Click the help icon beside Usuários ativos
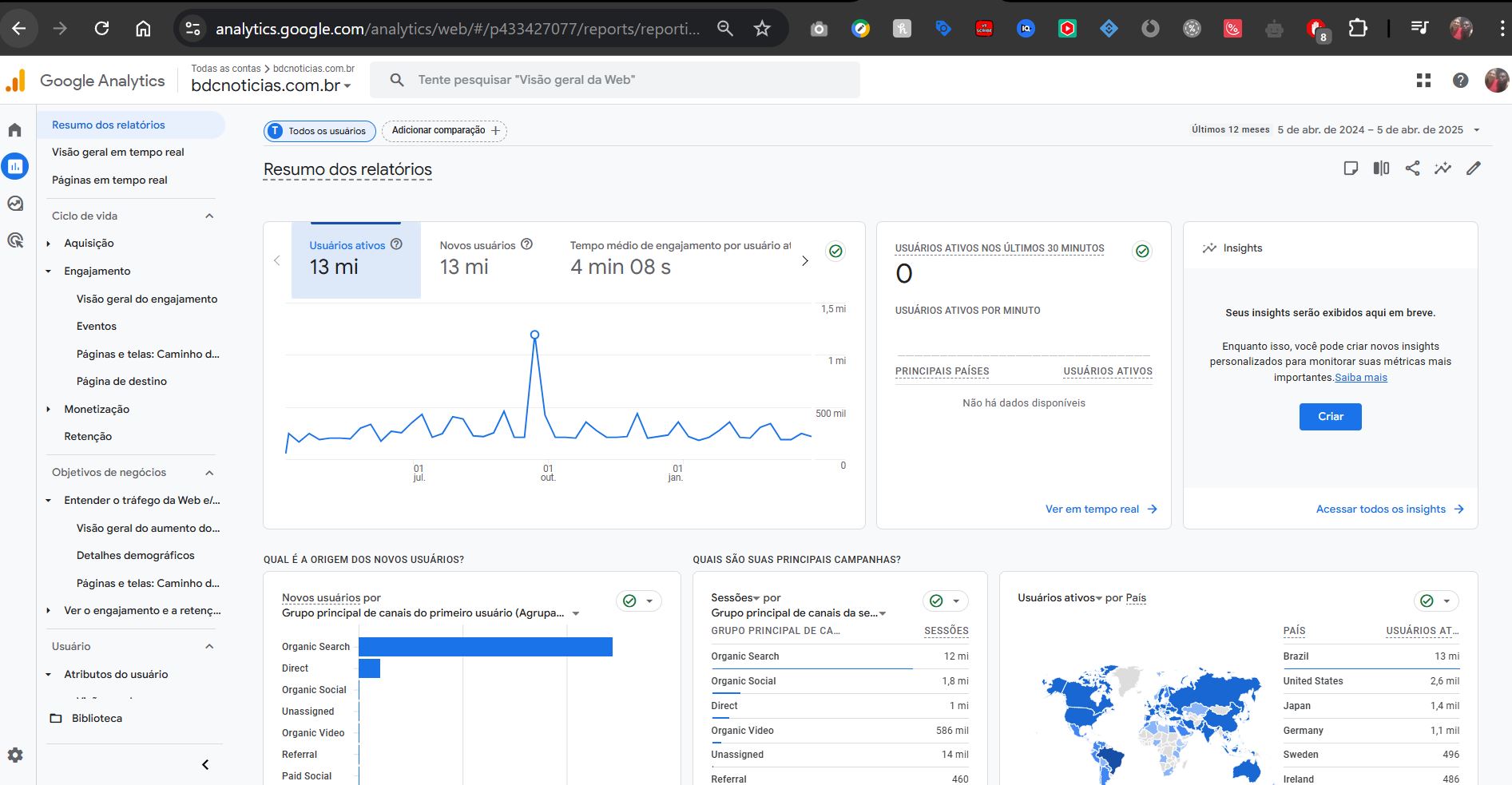This screenshot has width=1512, height=785. pos(396,244)
